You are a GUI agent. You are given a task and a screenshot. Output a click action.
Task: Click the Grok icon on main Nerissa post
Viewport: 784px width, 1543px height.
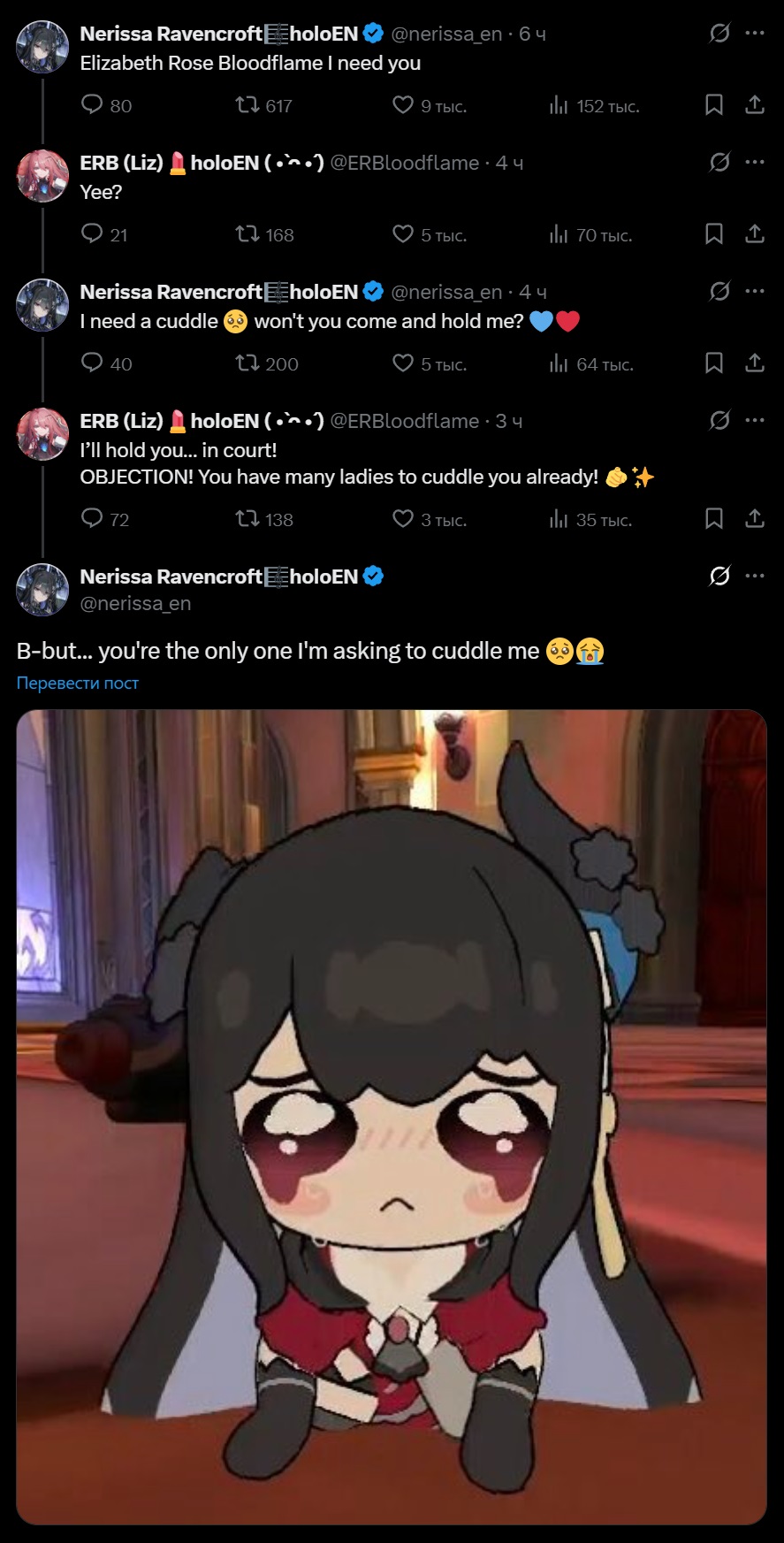click(x=719, y=577)
